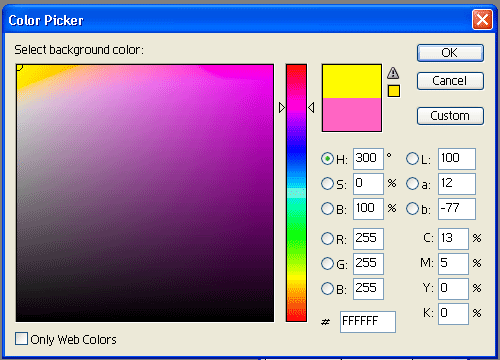This screenshot has width=500, height=360.
Task: Select the G green radio button
Action: click(327, 264)
